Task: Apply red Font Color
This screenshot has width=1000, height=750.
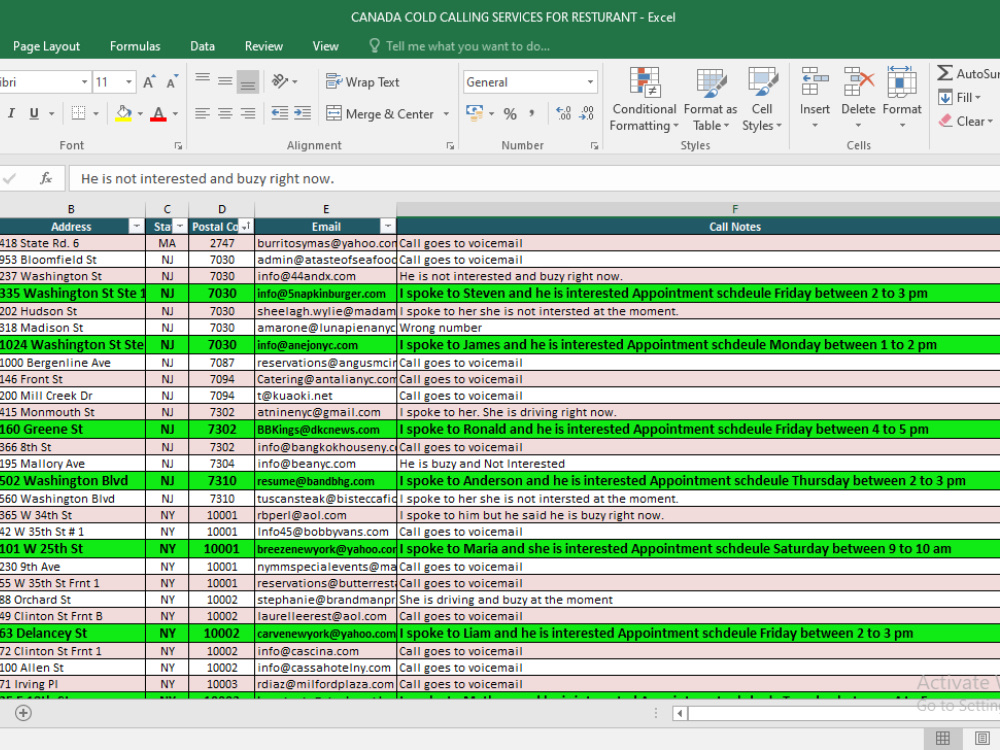Action: [158, 114]
